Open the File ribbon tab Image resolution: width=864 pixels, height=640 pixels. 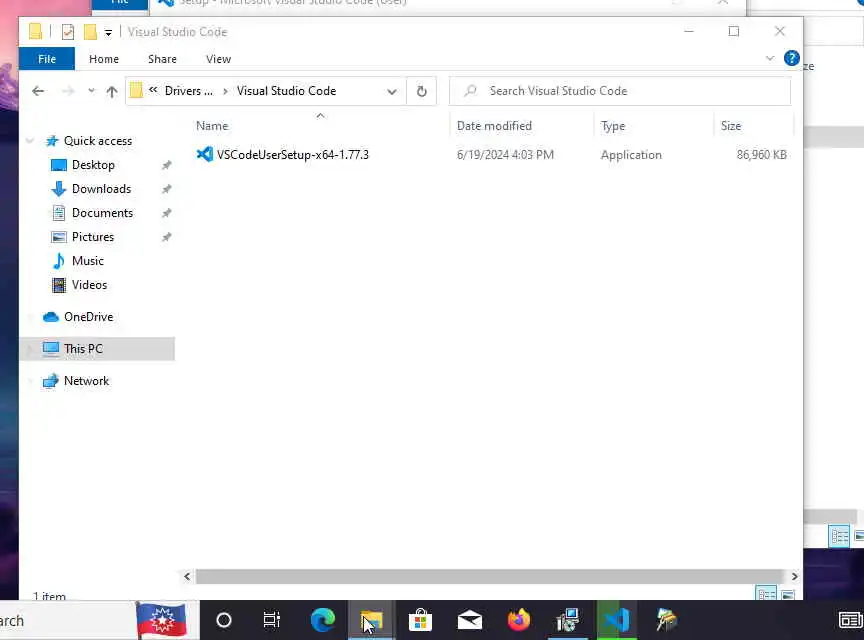(x=47, y=59)
